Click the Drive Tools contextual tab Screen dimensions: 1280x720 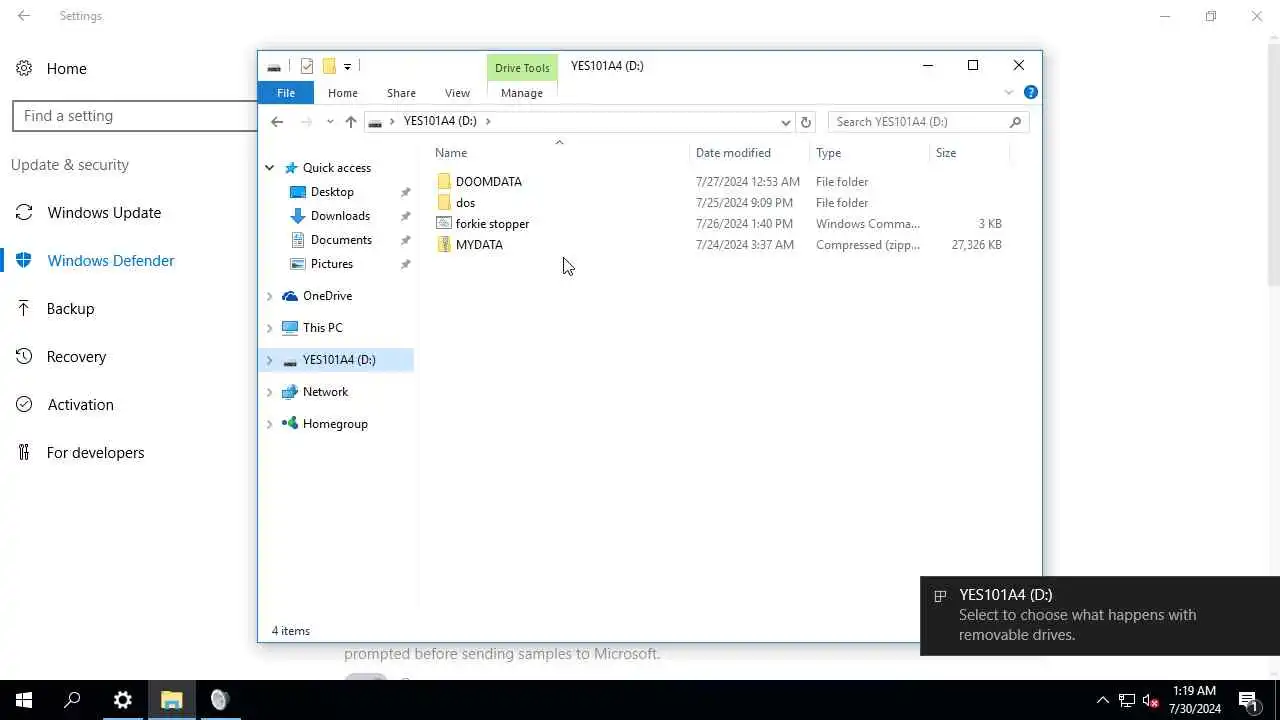tap(522, 67)
